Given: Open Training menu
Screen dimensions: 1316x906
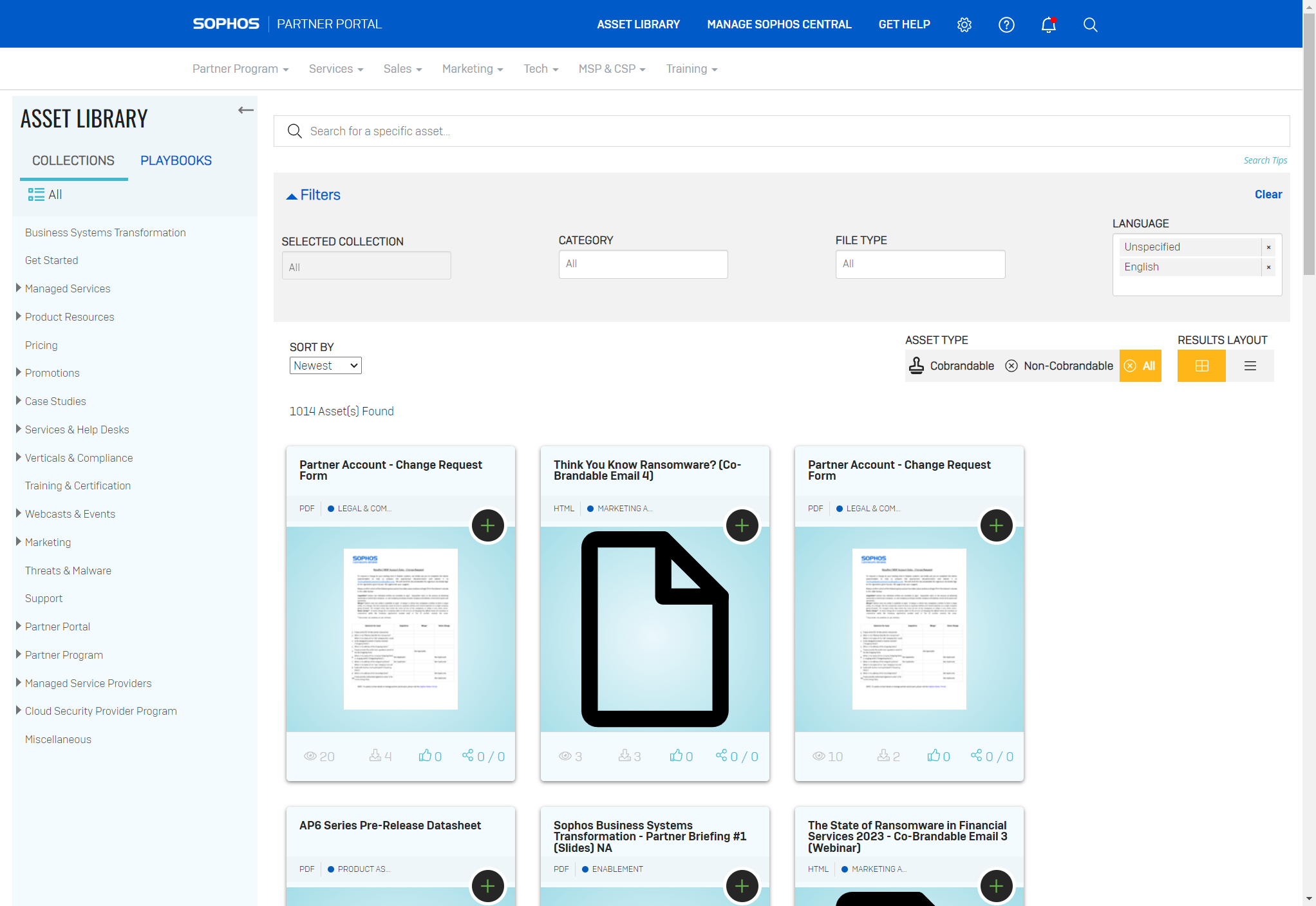Looking at the screenshot, I should pos(691,69).
